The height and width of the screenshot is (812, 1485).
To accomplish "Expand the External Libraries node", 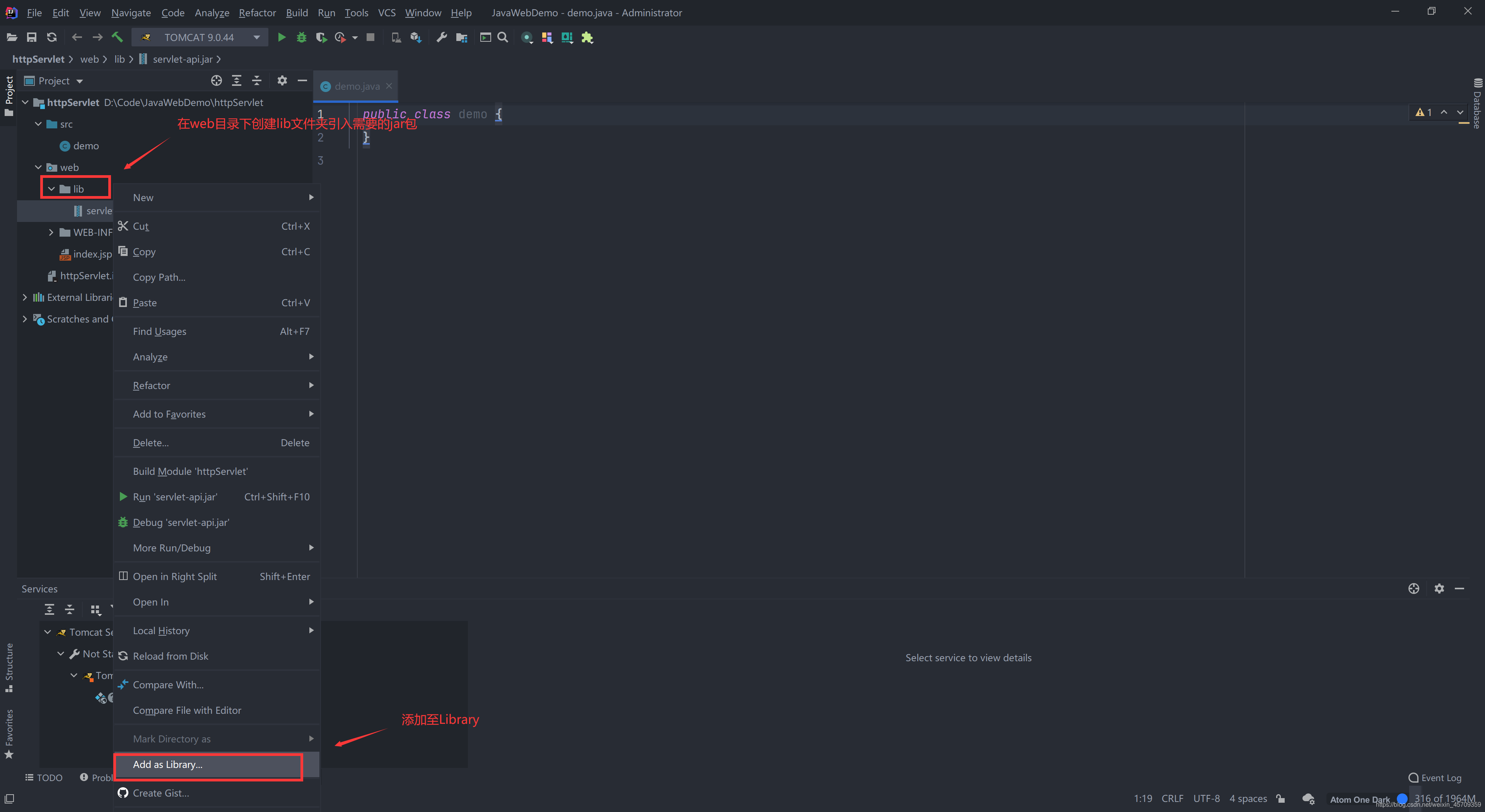I will [25, 297].
